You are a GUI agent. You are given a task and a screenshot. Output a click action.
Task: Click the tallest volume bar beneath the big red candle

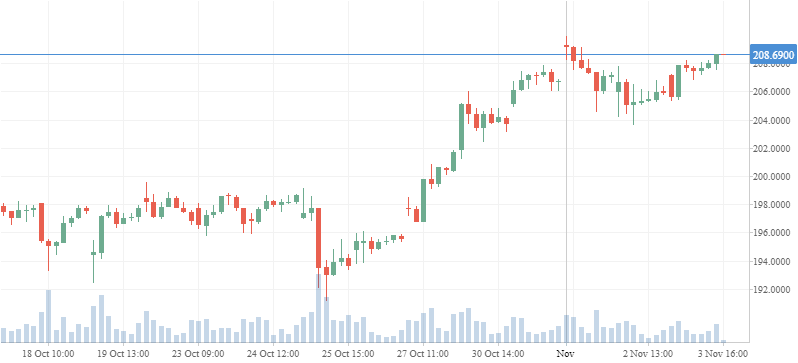tap(318, 308)
